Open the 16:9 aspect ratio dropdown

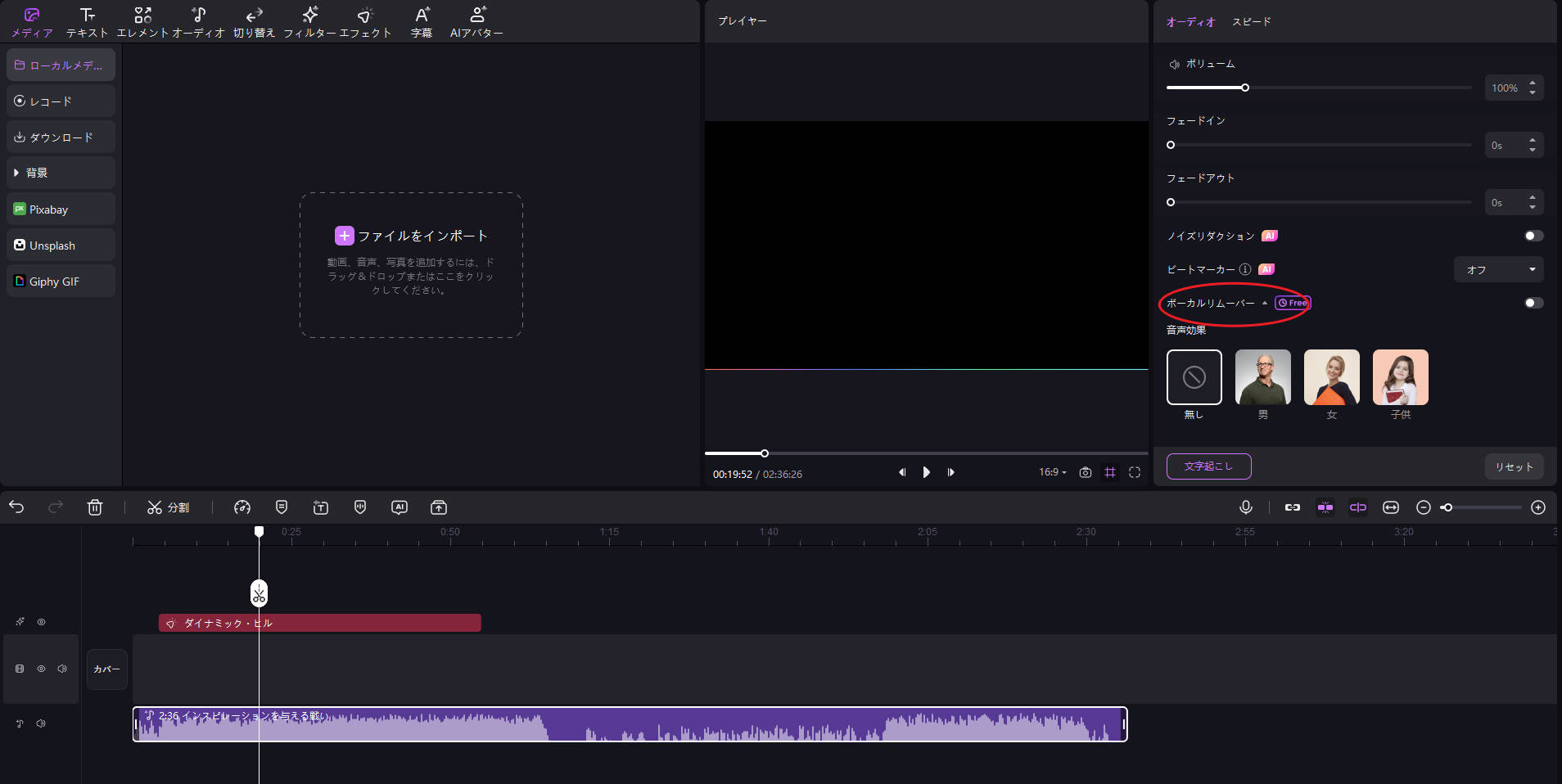(x=1053, y=472)
